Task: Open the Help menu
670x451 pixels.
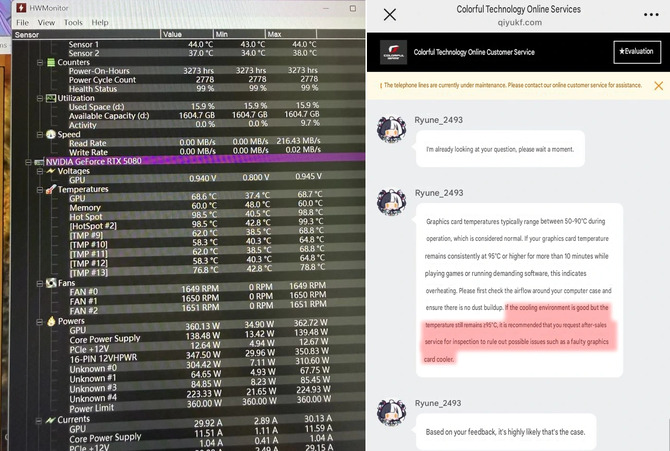Action: click(x=100, y=23)
